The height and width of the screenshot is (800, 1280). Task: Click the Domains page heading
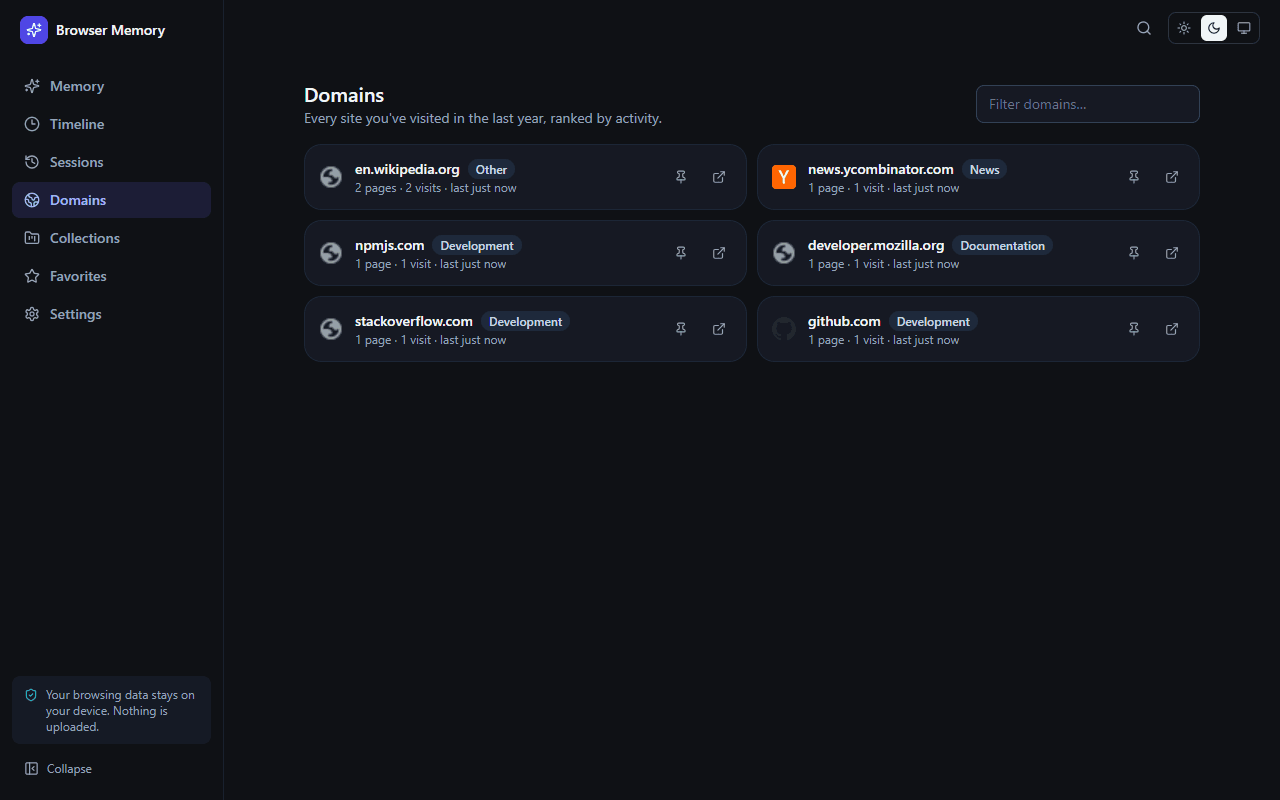click(x=344, y=95)
